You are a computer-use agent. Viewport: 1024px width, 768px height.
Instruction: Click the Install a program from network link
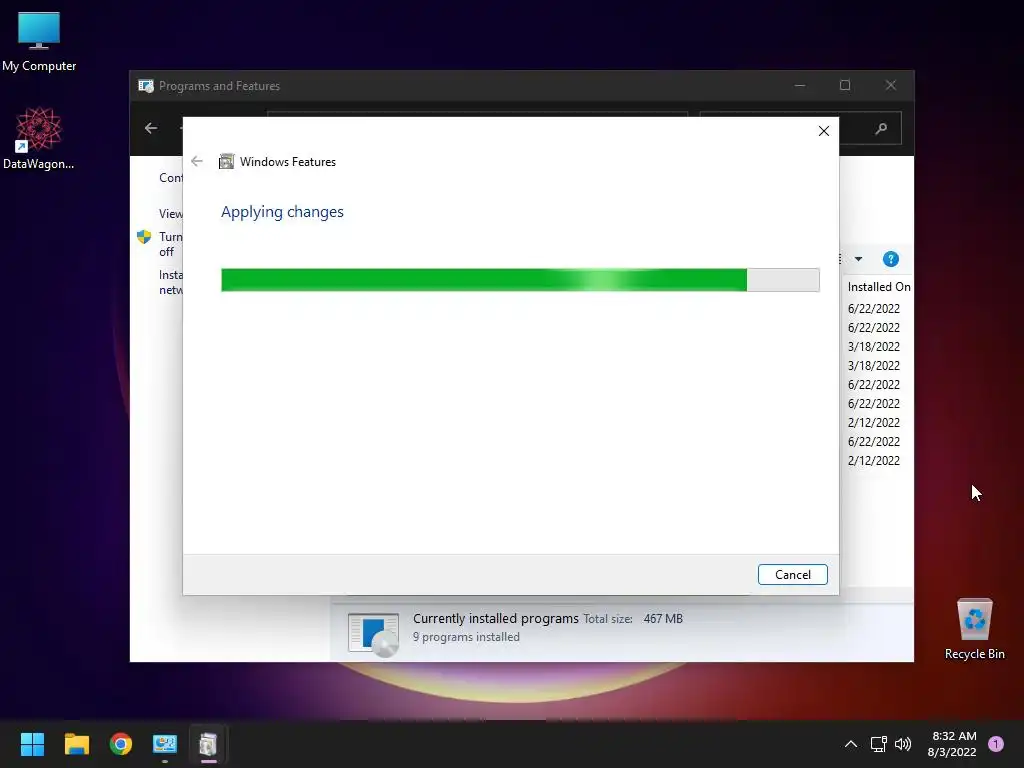pos(171,282)
